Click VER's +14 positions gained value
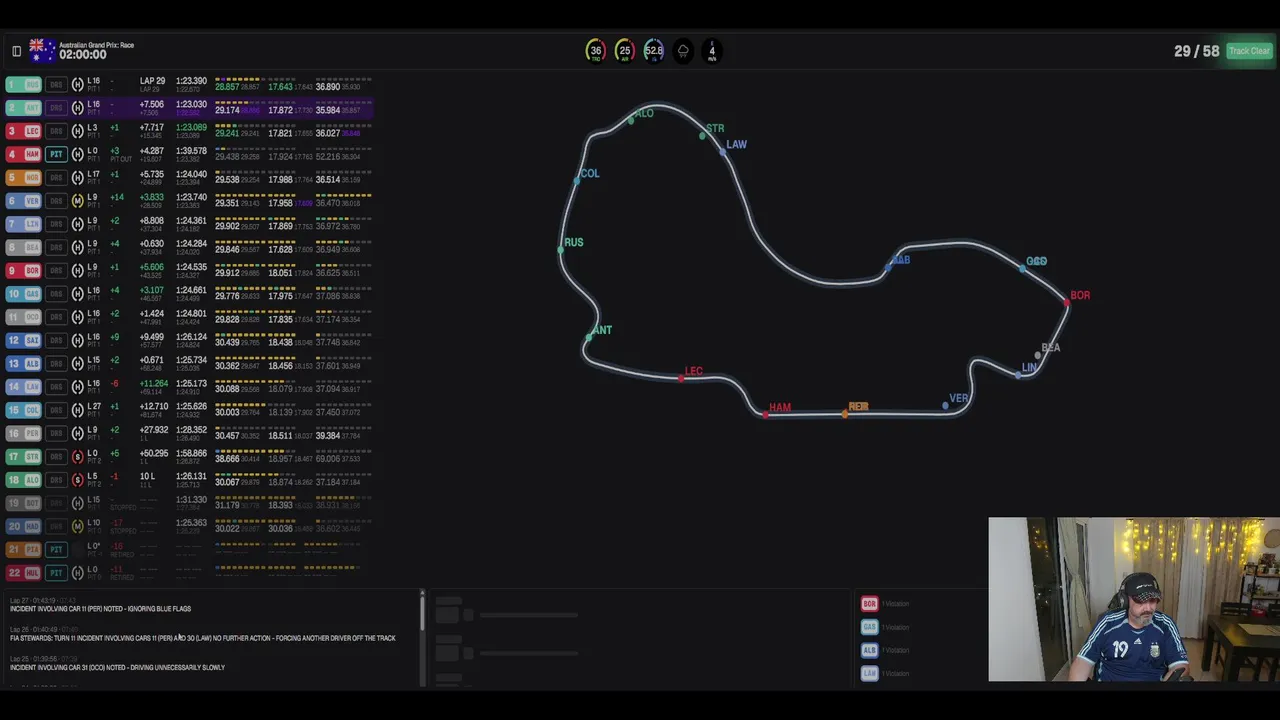 click(x=118, y=198)
